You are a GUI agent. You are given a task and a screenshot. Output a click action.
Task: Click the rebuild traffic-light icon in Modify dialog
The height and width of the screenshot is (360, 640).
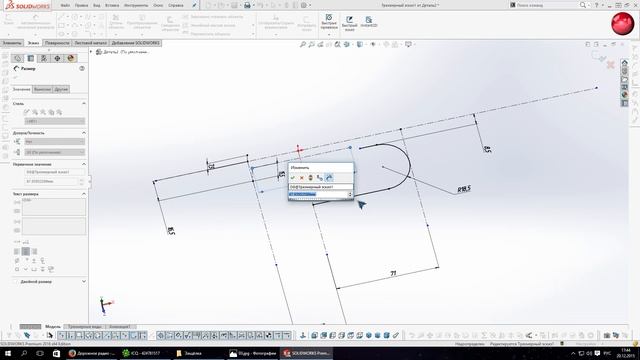(310, 178)
